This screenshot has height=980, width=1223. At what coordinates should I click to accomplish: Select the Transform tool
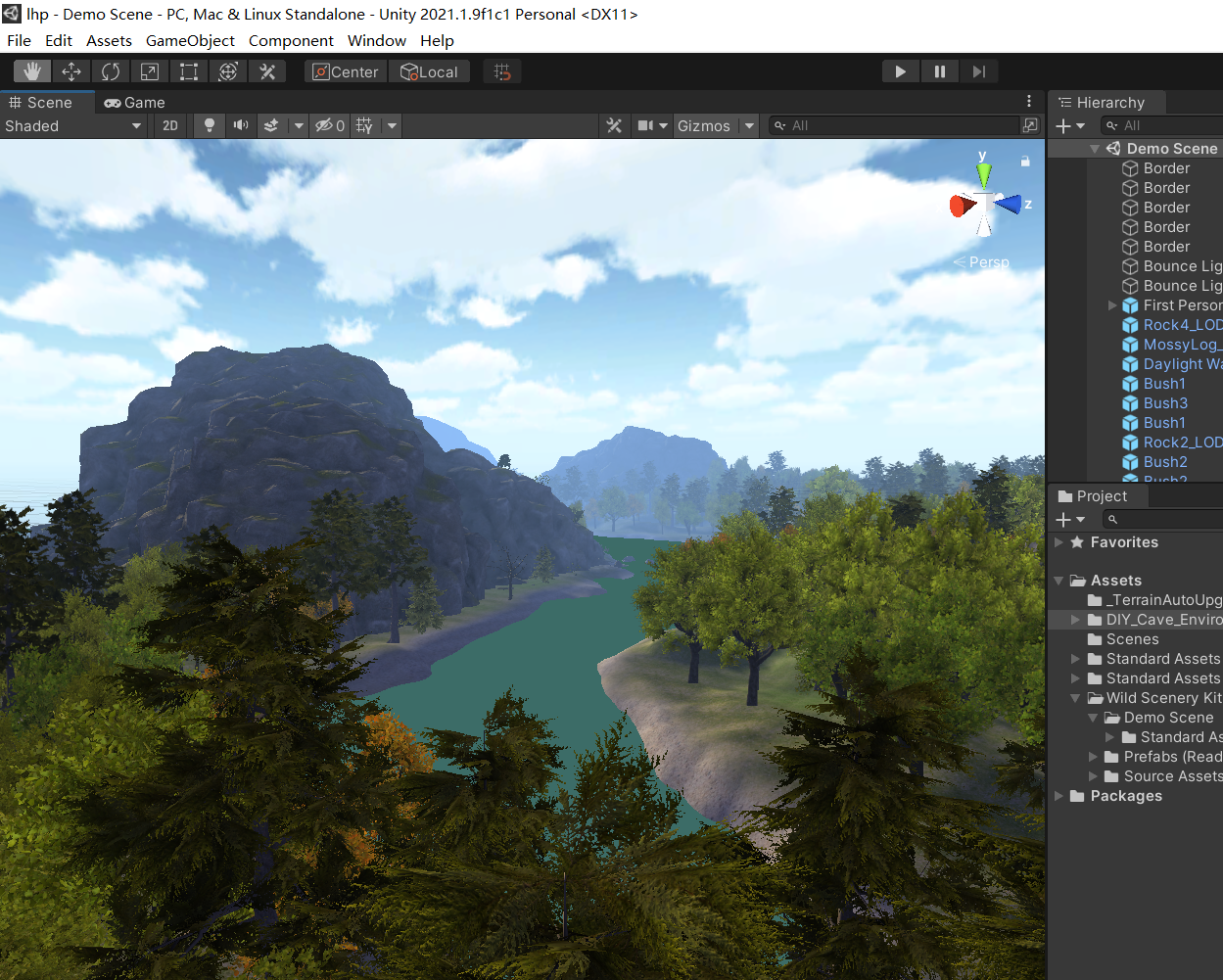(227, 70)
